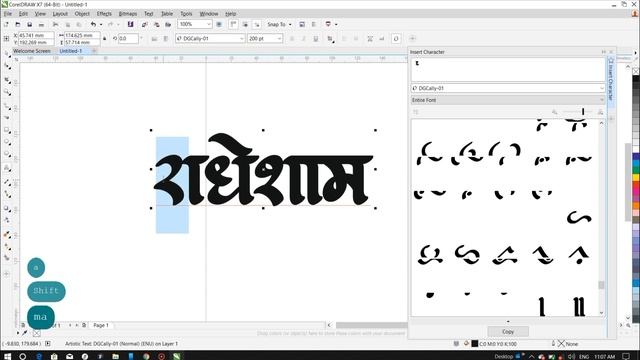Open Search Content icon in standard toolbar

131,24
